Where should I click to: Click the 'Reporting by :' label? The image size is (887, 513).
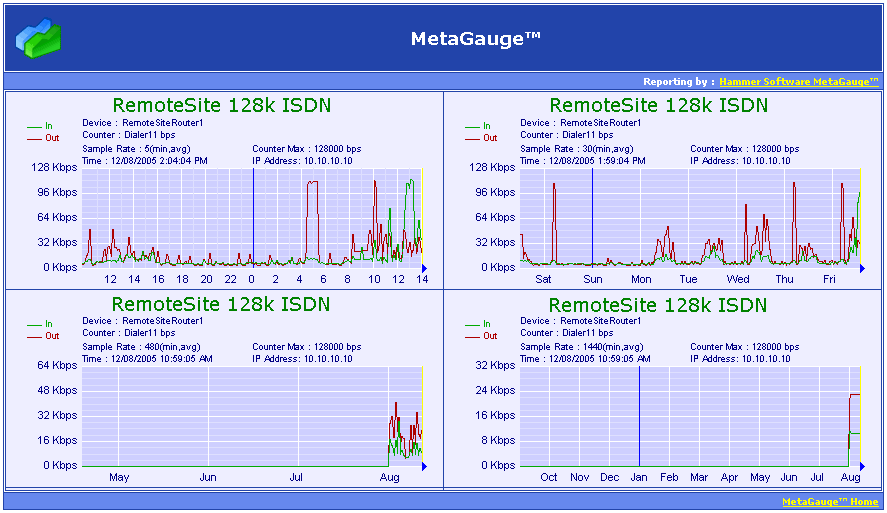click(679, 81)
